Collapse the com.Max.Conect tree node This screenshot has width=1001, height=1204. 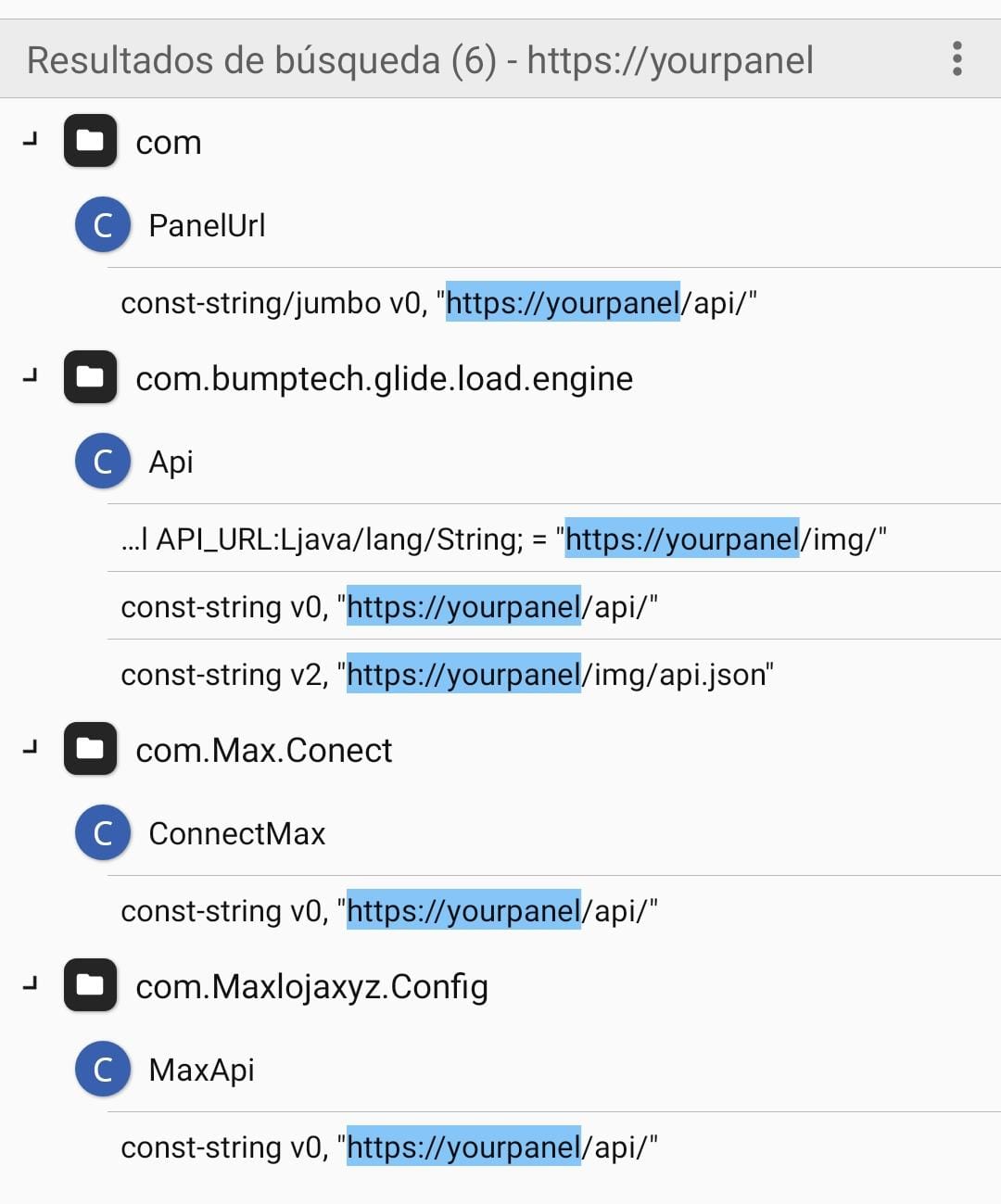click(x=31, y=749)
